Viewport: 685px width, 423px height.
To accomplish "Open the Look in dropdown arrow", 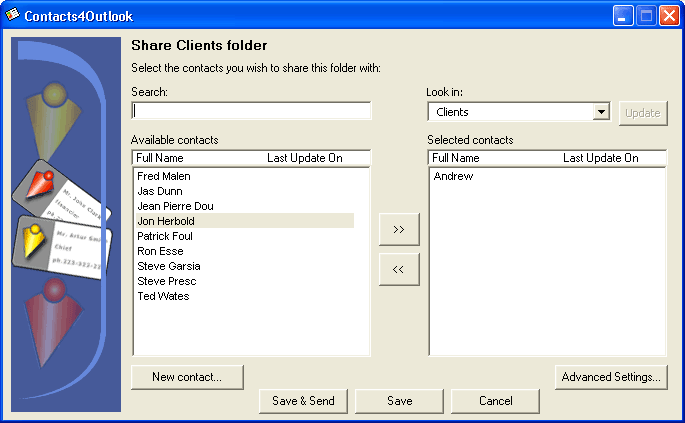I will (x=601, y=112).
